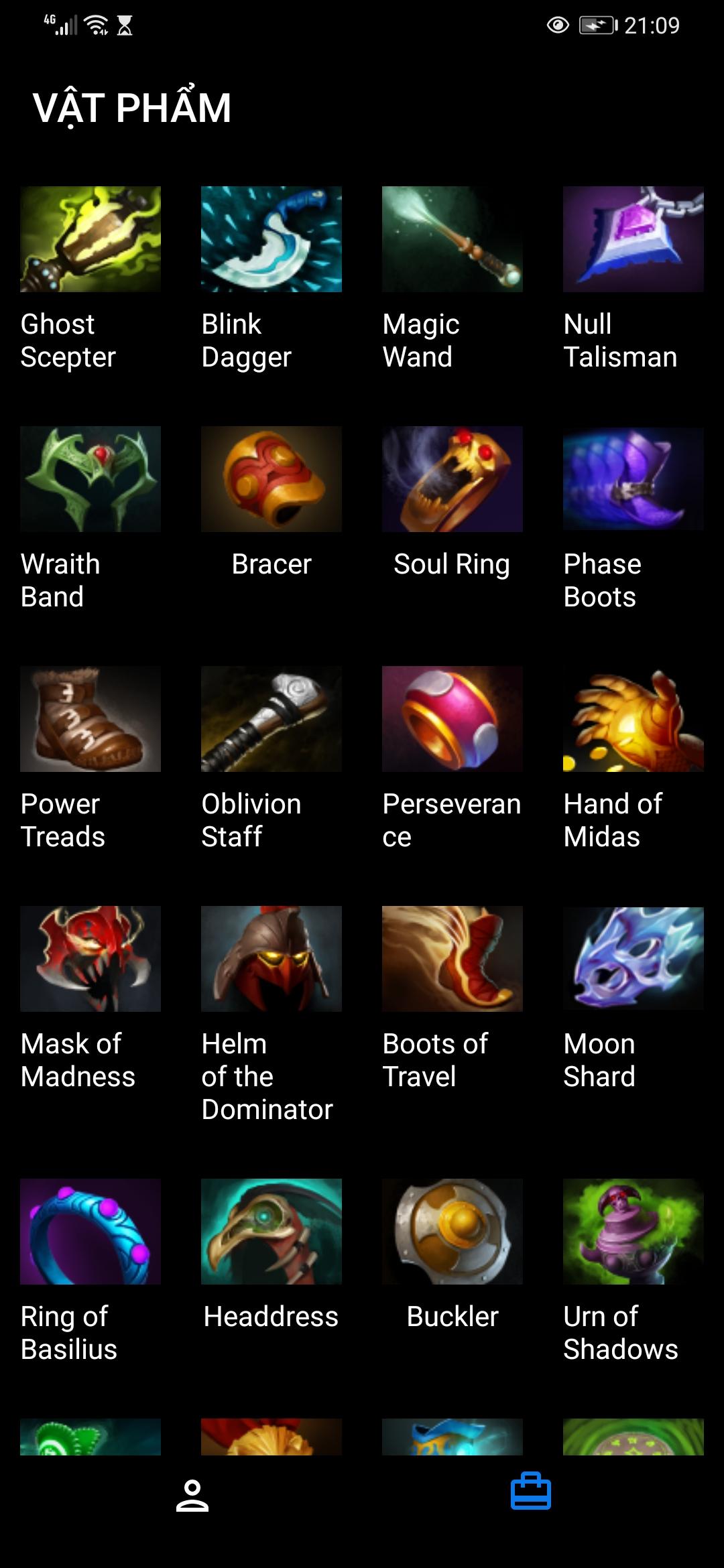The image size is (724, 1568).
Task: Choose the Wraith Band item icon
Action: coord(90,479)
